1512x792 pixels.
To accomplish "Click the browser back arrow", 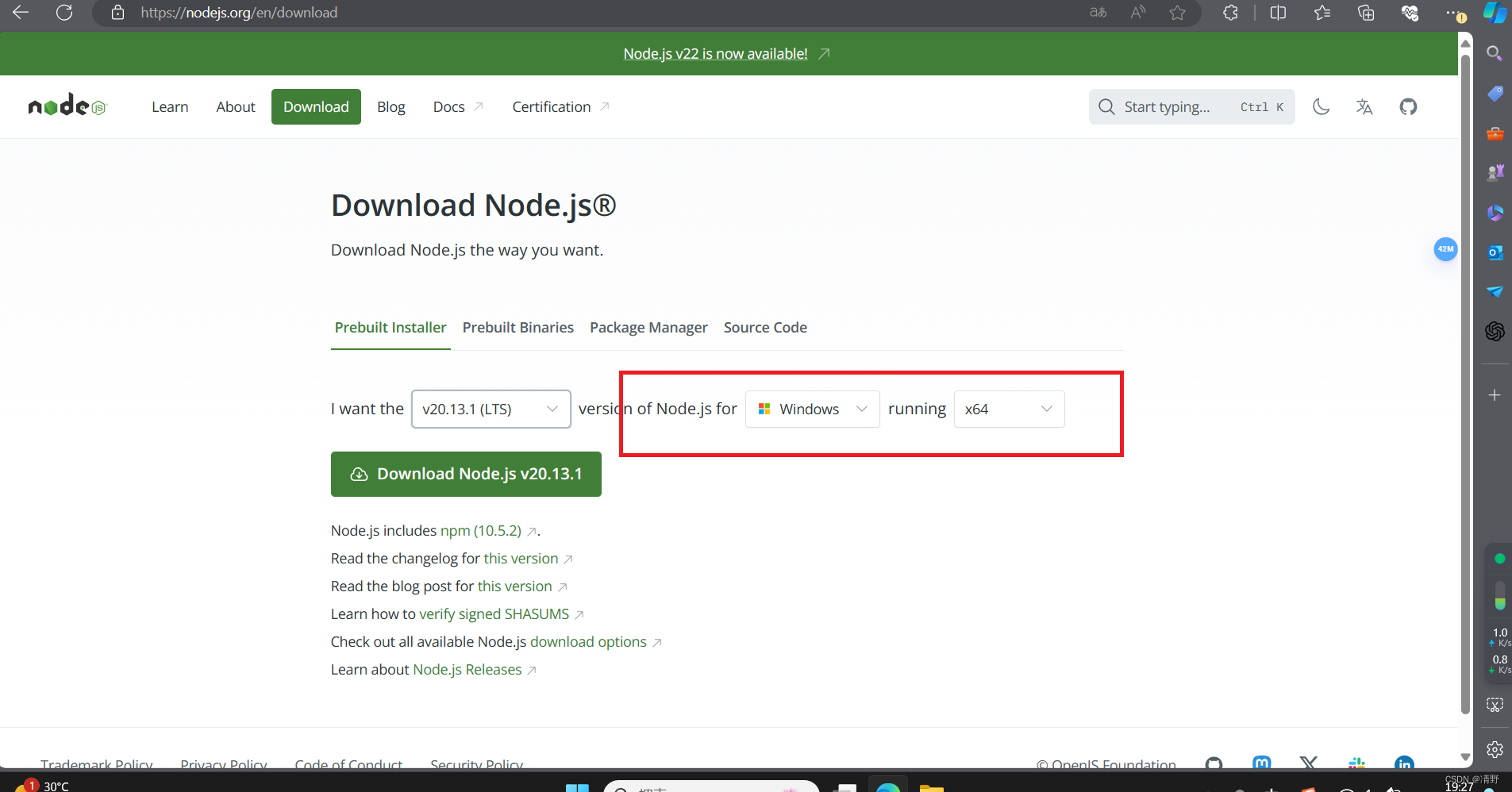I will [x=21, y=12].
